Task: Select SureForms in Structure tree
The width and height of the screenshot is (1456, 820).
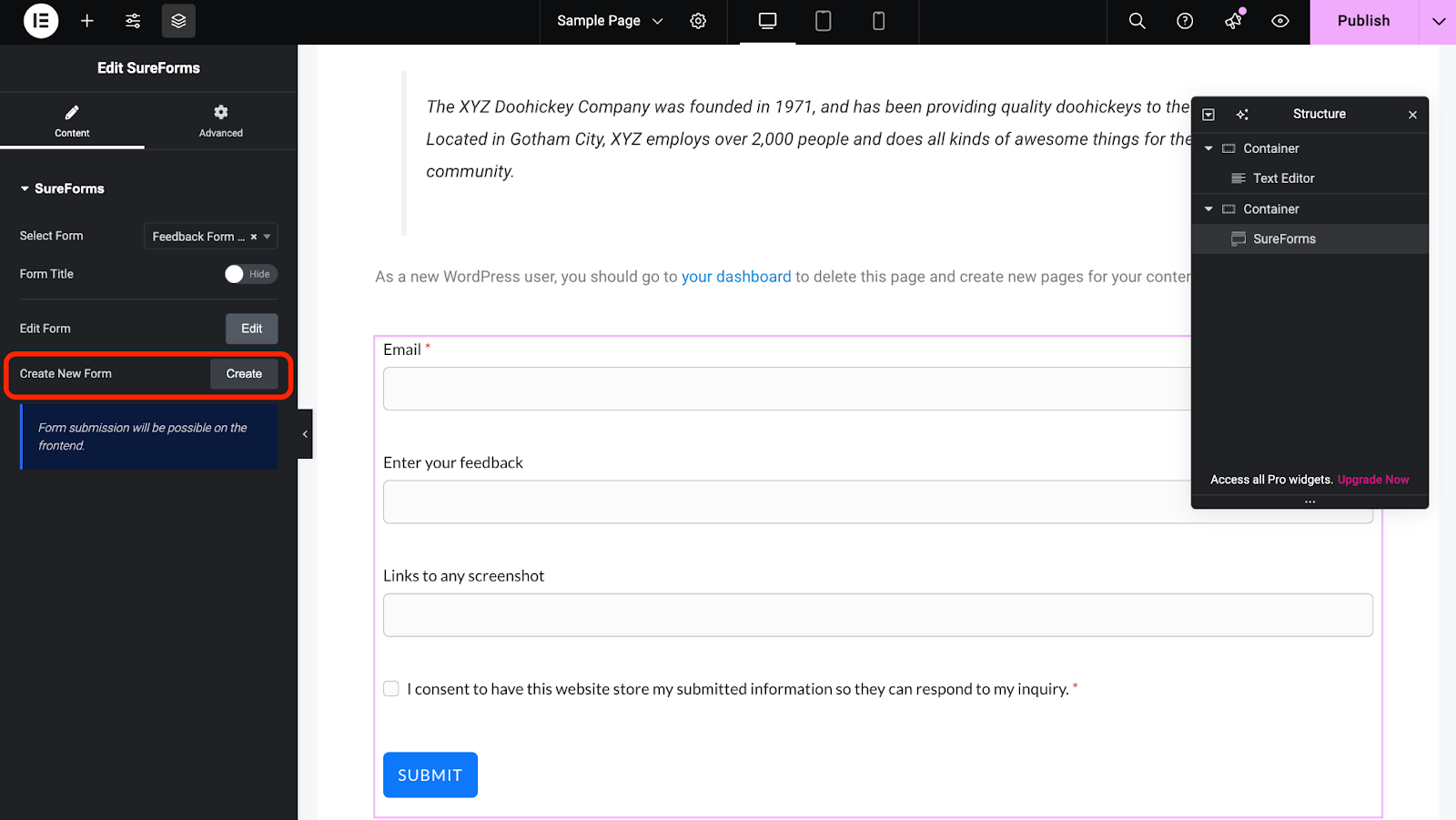Action: pyautogui.click(x=1310, y=239)
